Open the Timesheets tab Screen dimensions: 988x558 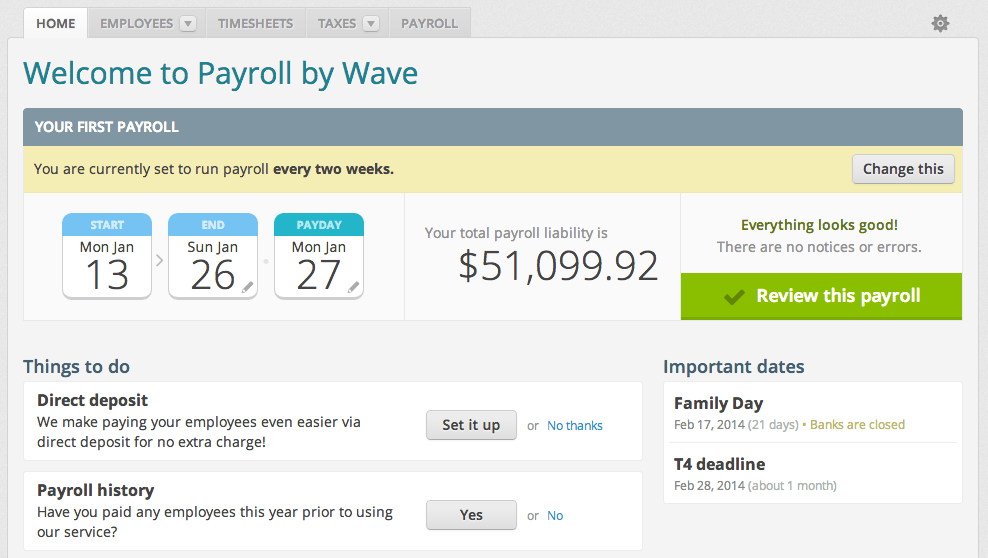tap(256, 23)
